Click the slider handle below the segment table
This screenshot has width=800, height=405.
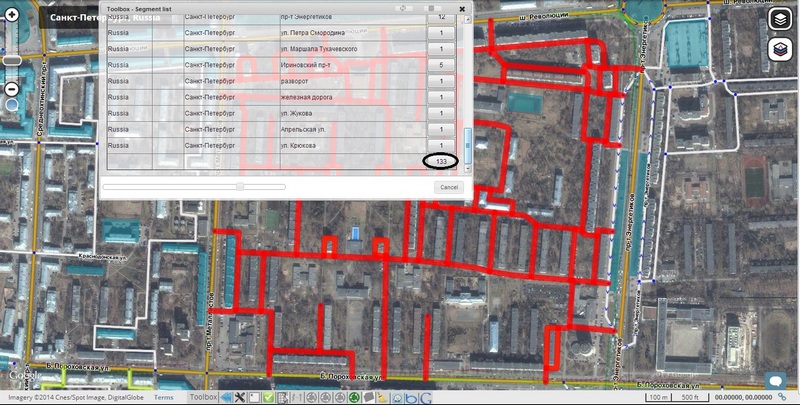pyautogui.click(x=240, y=186)
